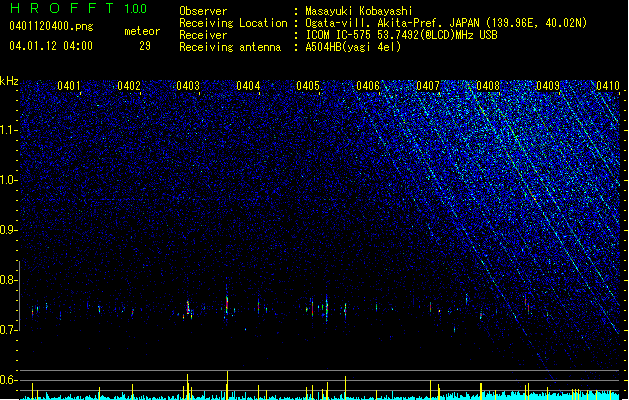
Task: Click the 0407 time marker
Action: (428, 86)
